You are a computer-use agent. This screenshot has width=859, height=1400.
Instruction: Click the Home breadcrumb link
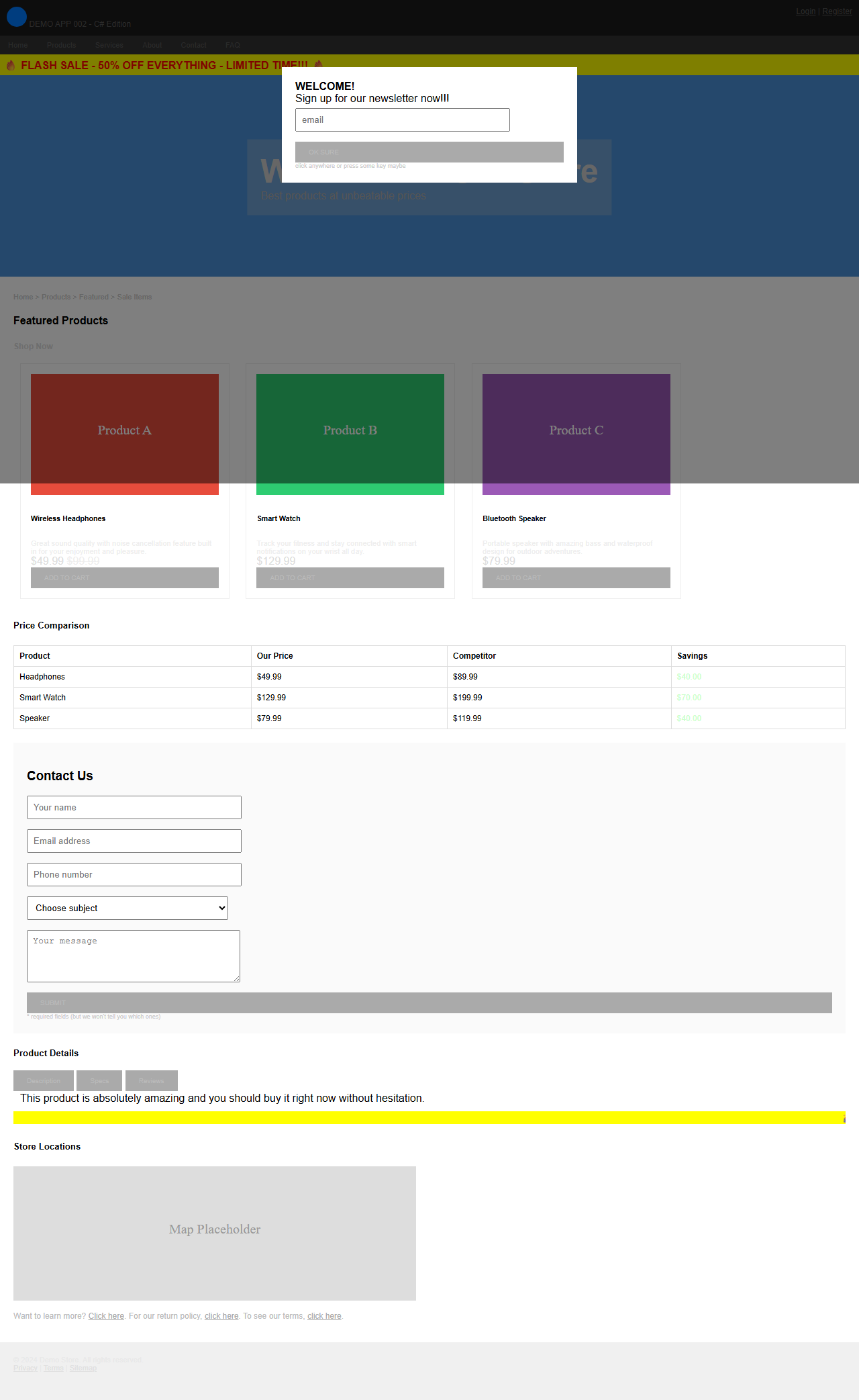pos(23,297)
